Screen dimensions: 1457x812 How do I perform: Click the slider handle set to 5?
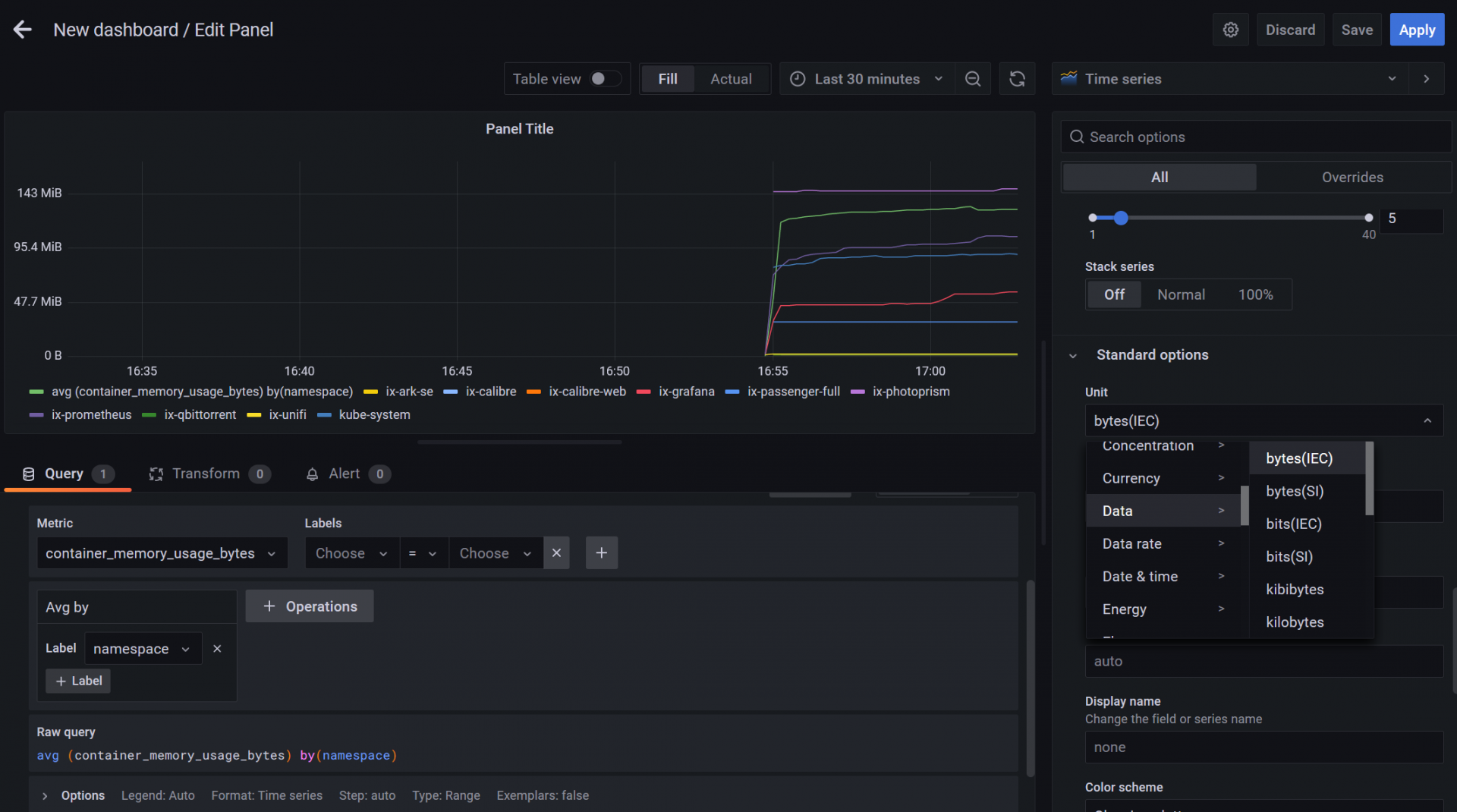coord(1121,218)
